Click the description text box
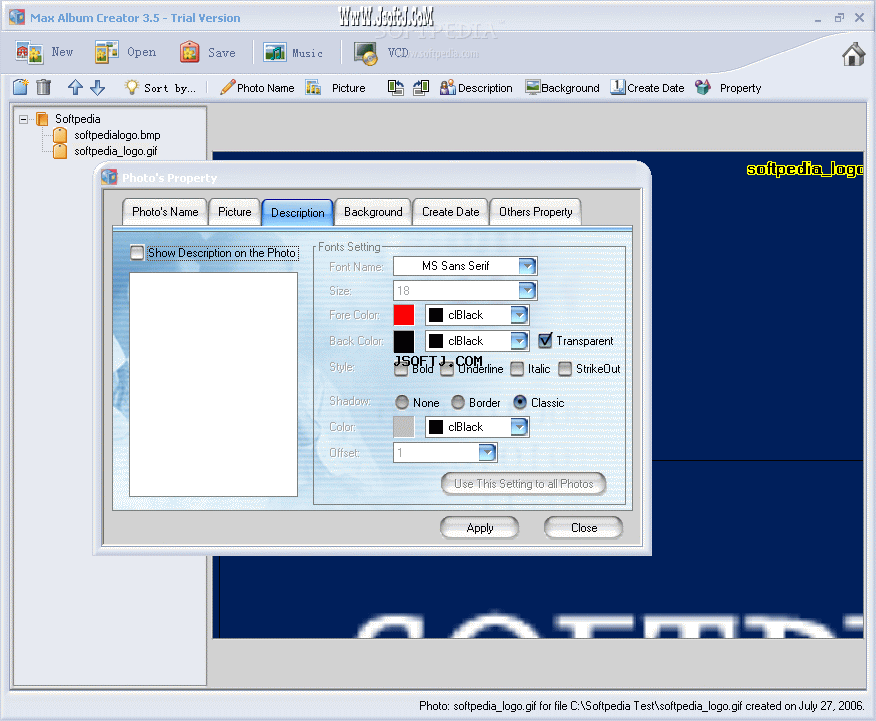Viewport: 876px width, 721px height. click(x=213, y=384)
